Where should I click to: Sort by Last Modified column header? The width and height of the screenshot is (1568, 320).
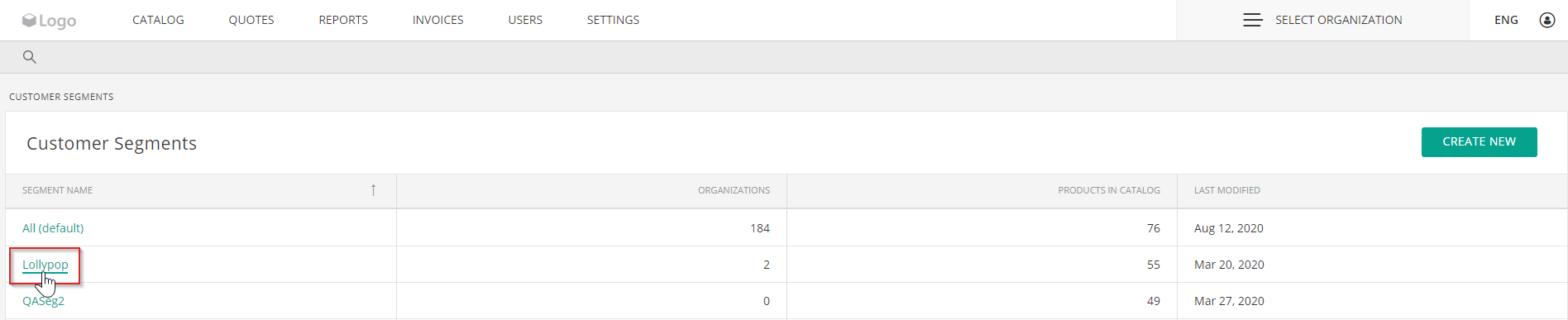click(1227, 190)
